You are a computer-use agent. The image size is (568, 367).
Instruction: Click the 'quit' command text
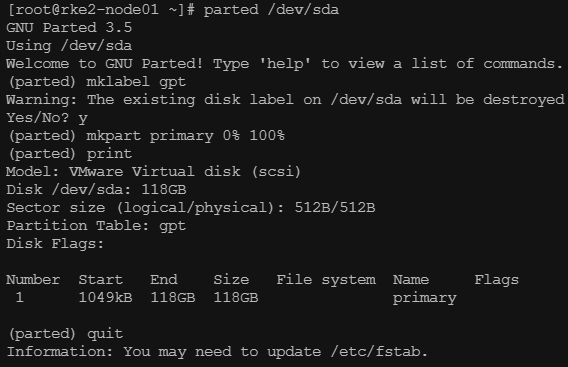[105, 334]
